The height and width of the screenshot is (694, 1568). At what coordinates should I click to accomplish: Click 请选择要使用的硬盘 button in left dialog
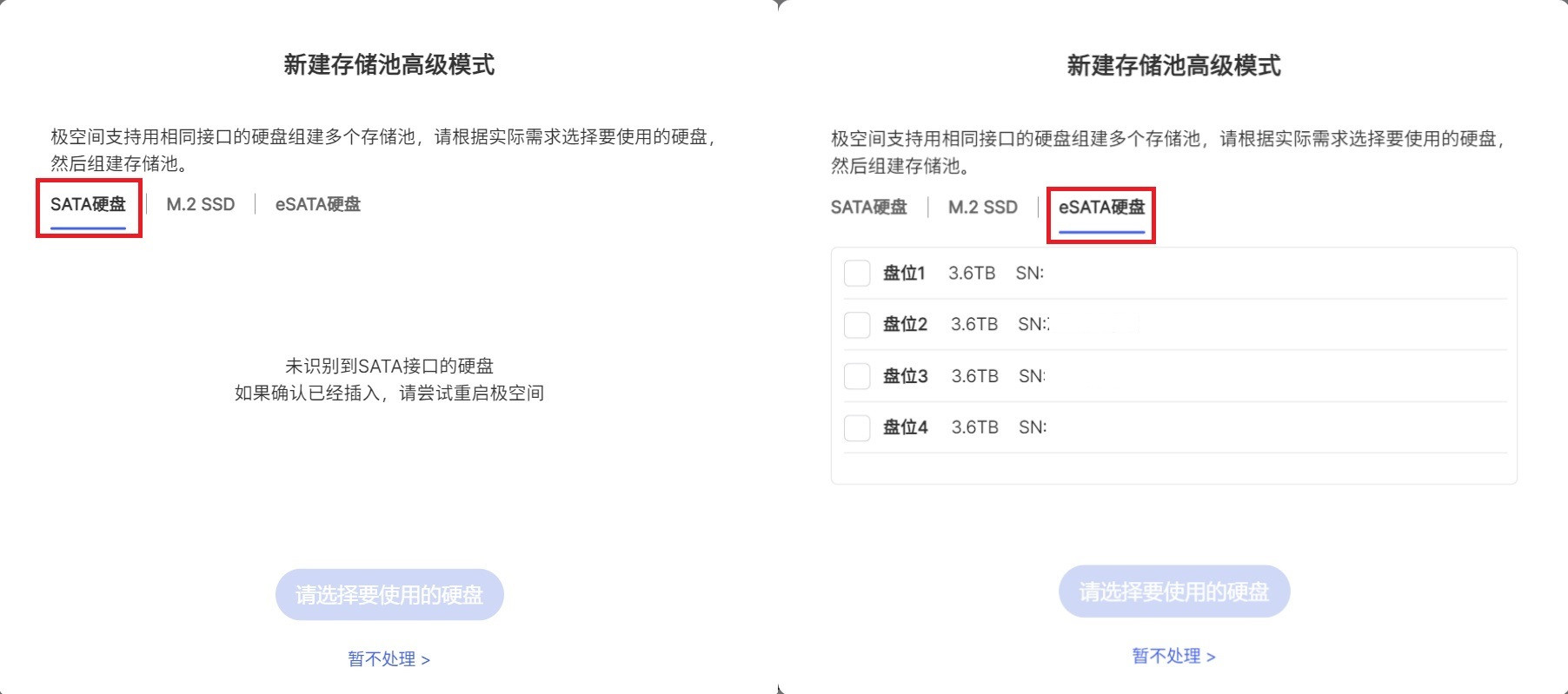(x=389, y=595)
